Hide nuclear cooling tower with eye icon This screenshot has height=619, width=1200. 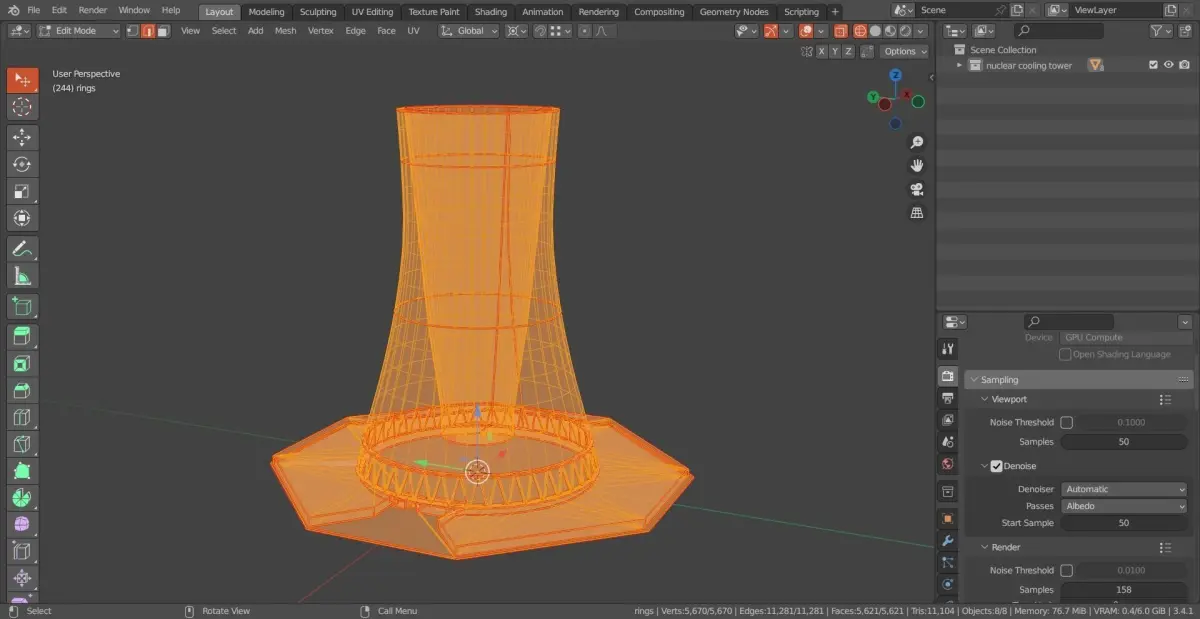(x=1168, y=65)
